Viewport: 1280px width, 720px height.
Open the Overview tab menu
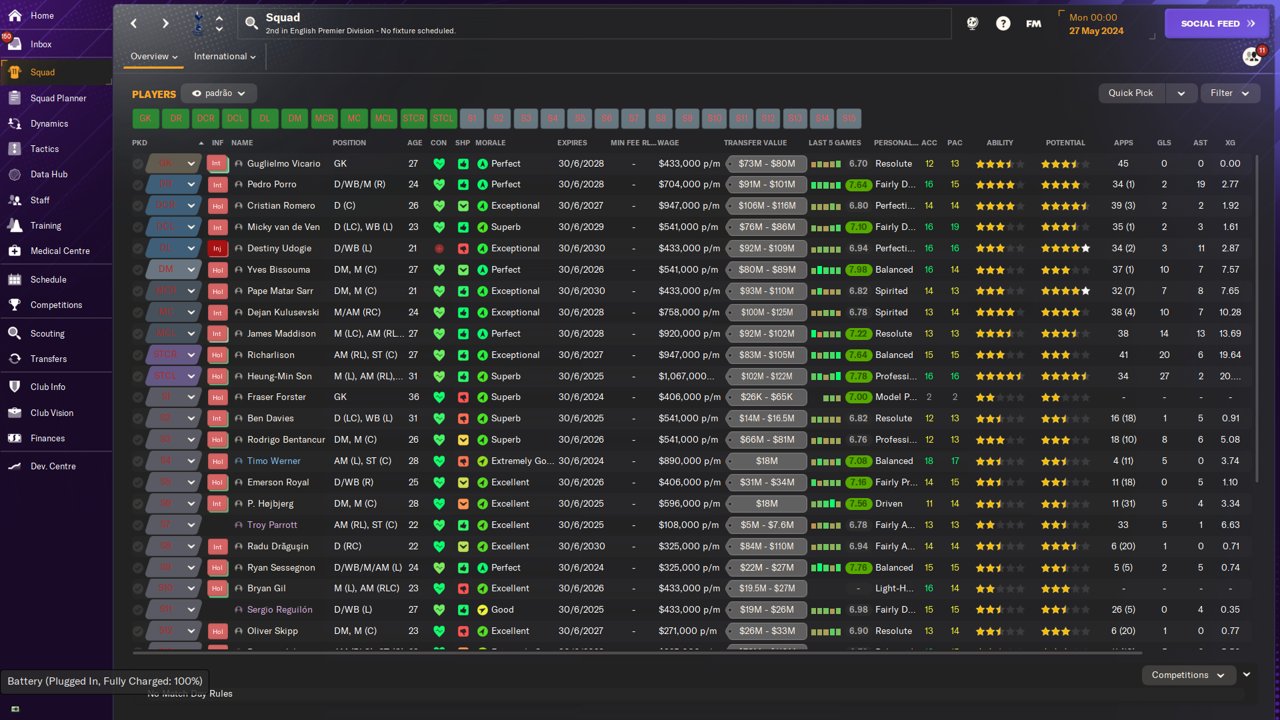point(154,57)
